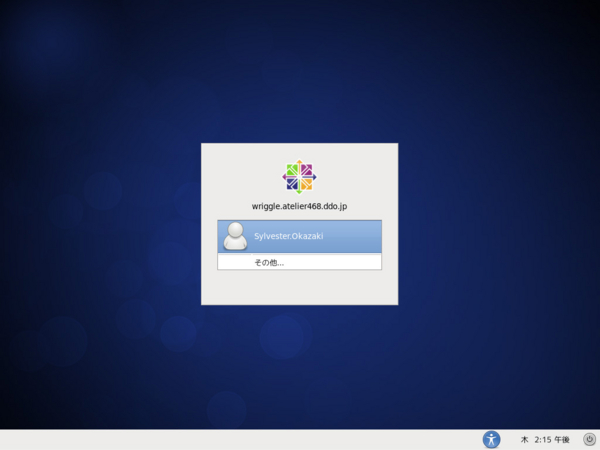The width and height of the screenshot is (600, 450).
Task: Click hostname wriggle.atelier468.ddo.jp text
Action: point(299,206)
